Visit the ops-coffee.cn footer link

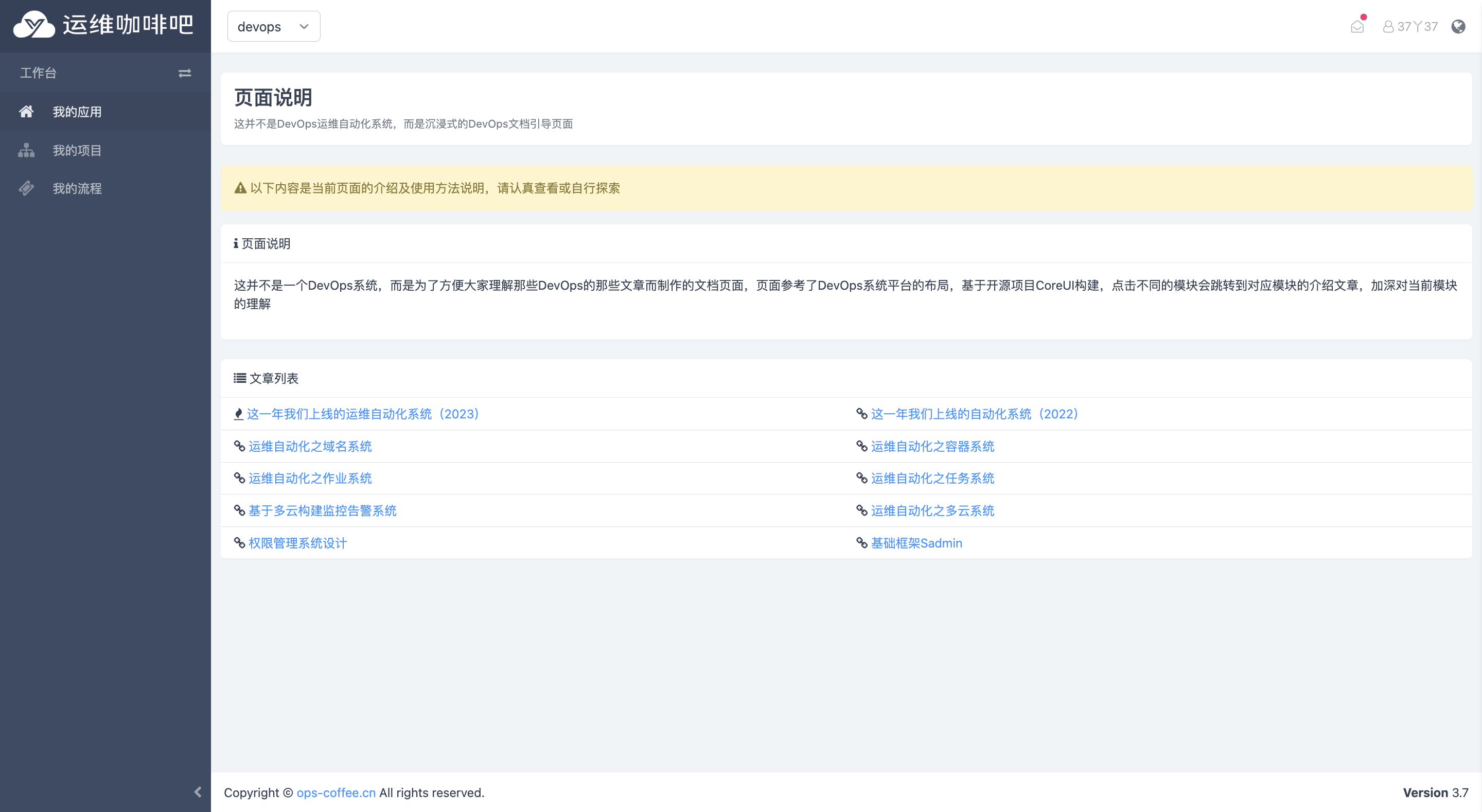click(336, 792)
